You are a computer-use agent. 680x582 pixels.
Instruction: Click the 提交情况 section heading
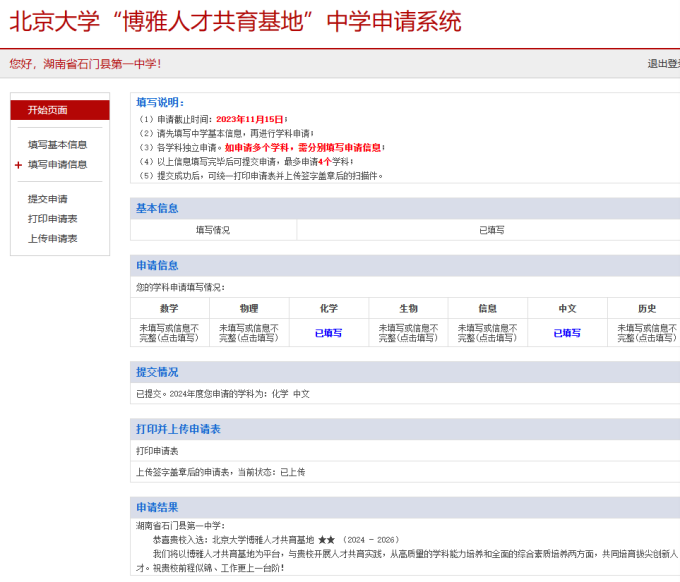157,373
